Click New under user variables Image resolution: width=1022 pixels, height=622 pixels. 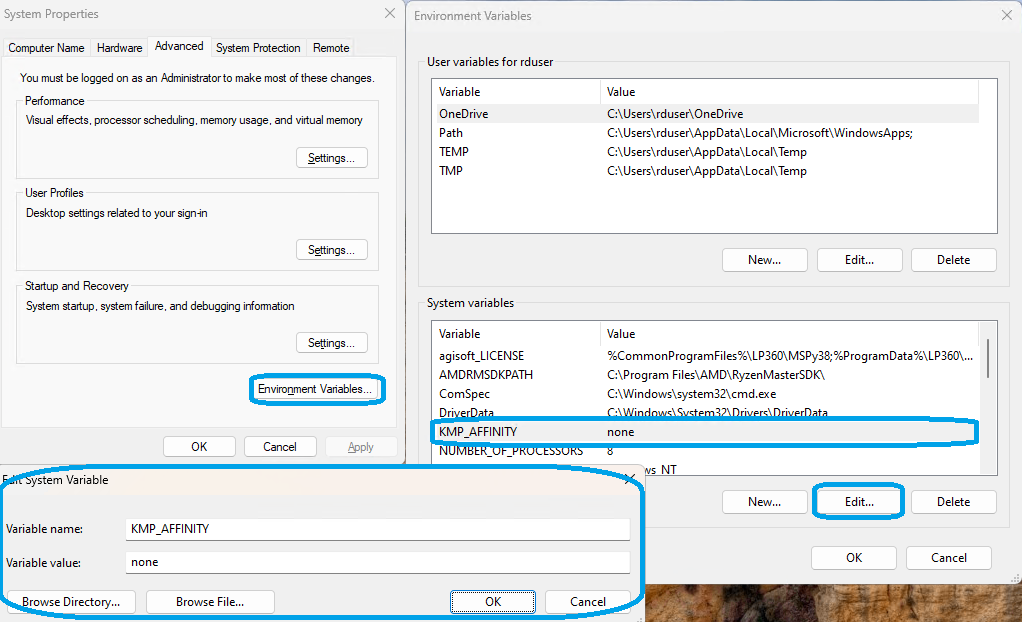click(765, 259)
